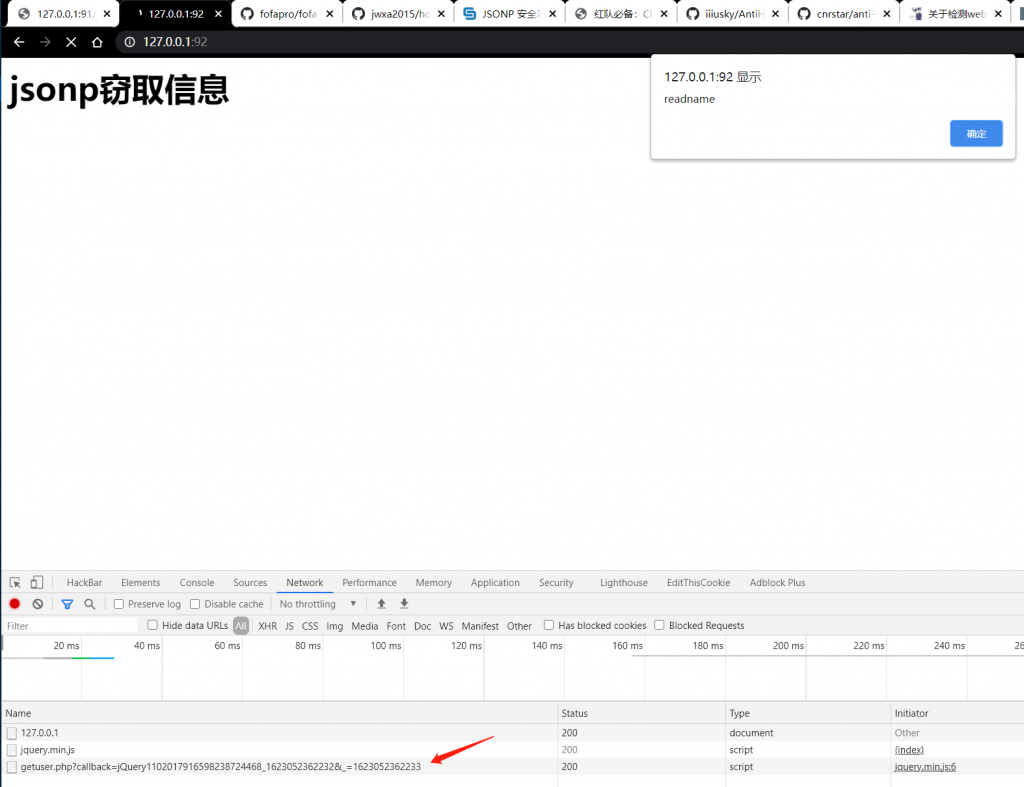The image size is (1024, 787).
Task: Click the Import HAR upload arrow icon
Action: (381, 604)
